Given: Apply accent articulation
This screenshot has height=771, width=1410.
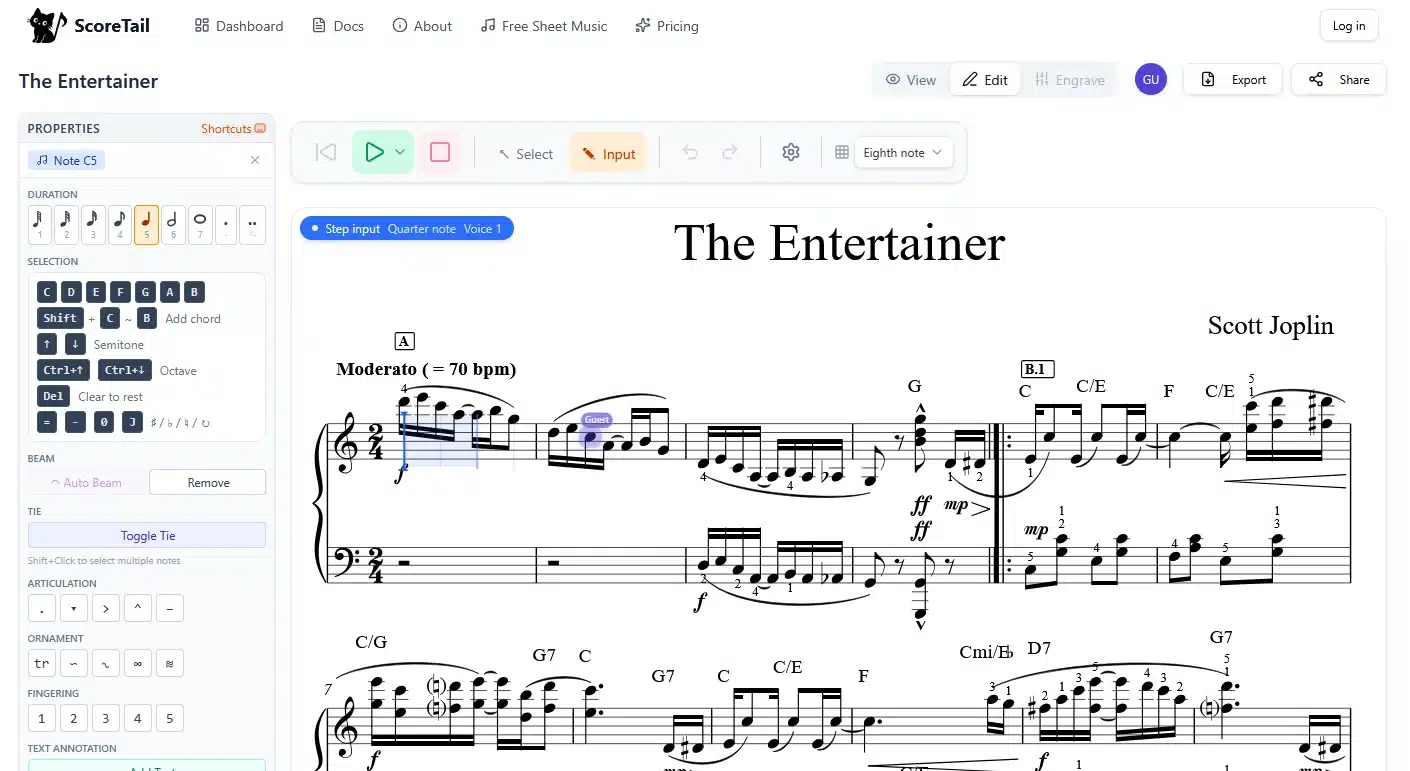Looking at the screenshot, I should (105, 608).
